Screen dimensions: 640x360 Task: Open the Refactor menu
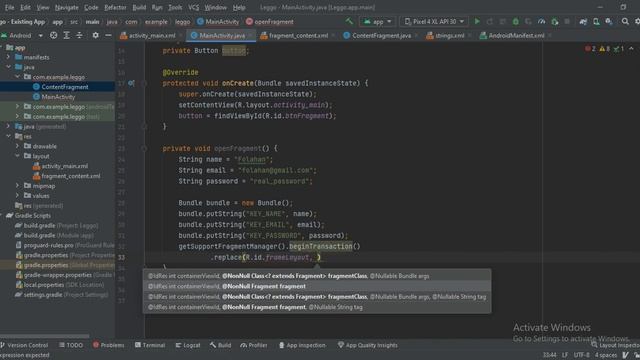(x=115, y=7)
